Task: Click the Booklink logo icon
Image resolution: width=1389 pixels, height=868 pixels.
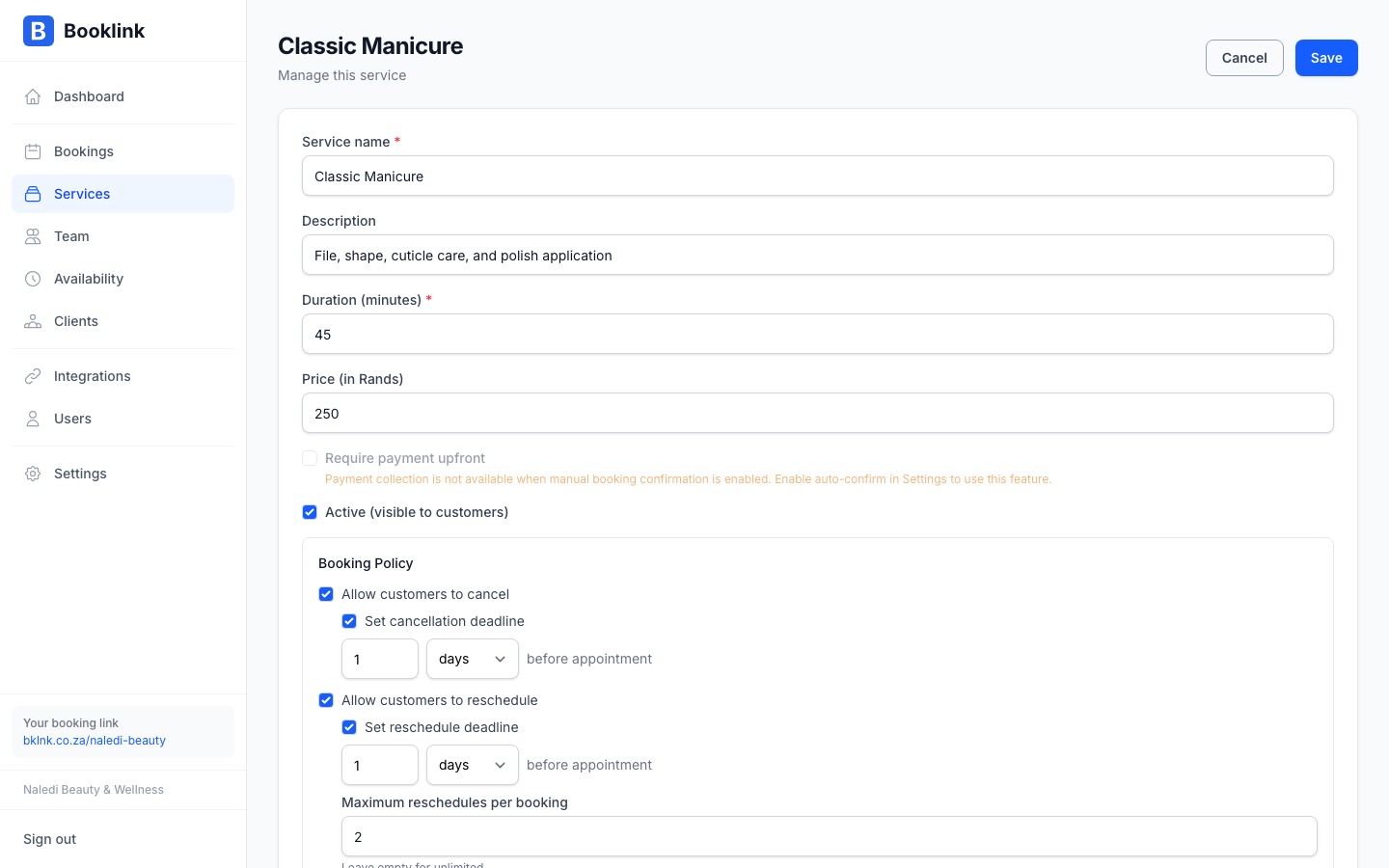Action: pyautogui.click(x=38, y=31)
